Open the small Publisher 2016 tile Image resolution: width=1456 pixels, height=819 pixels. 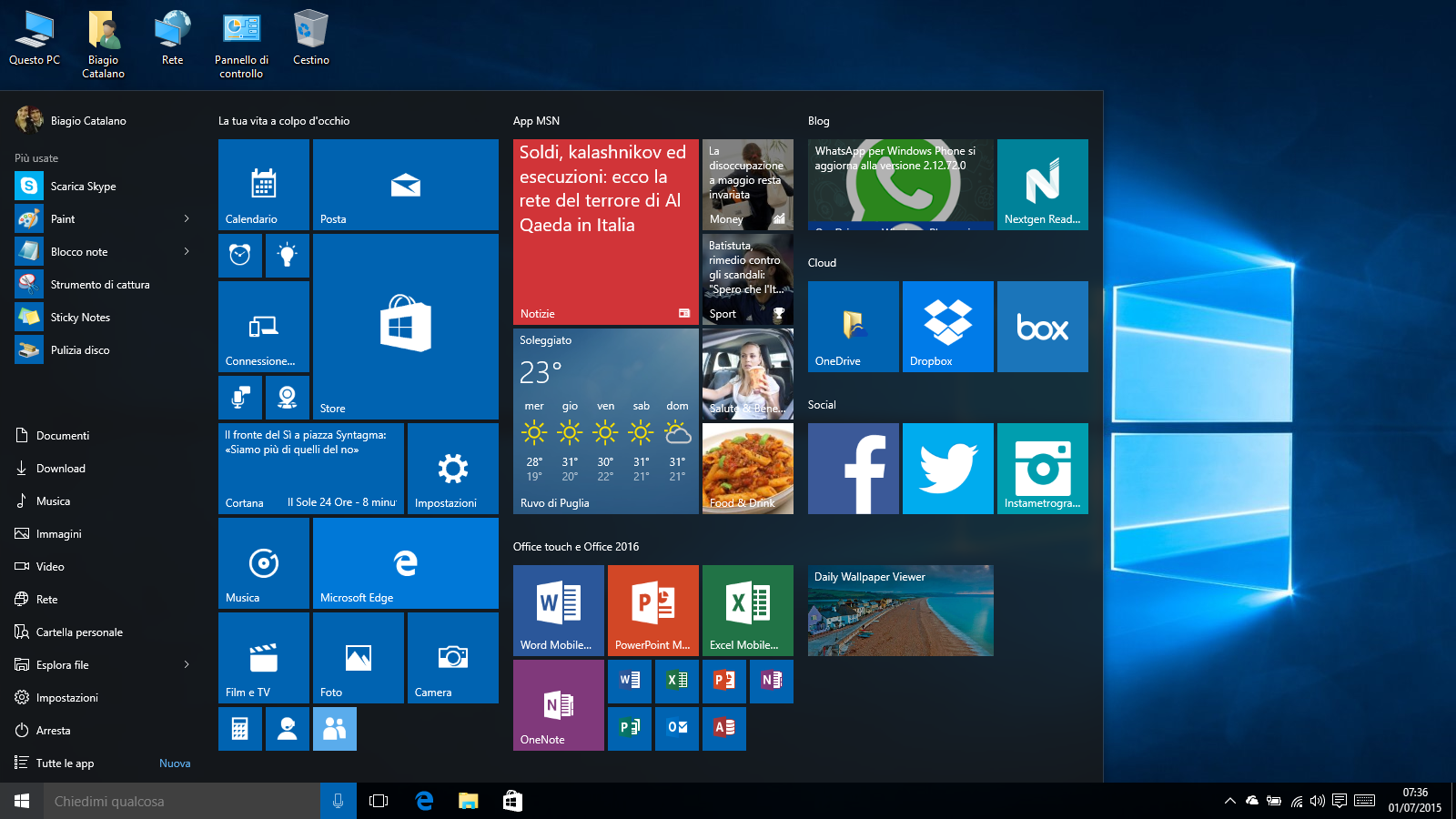tap(630, 729)
